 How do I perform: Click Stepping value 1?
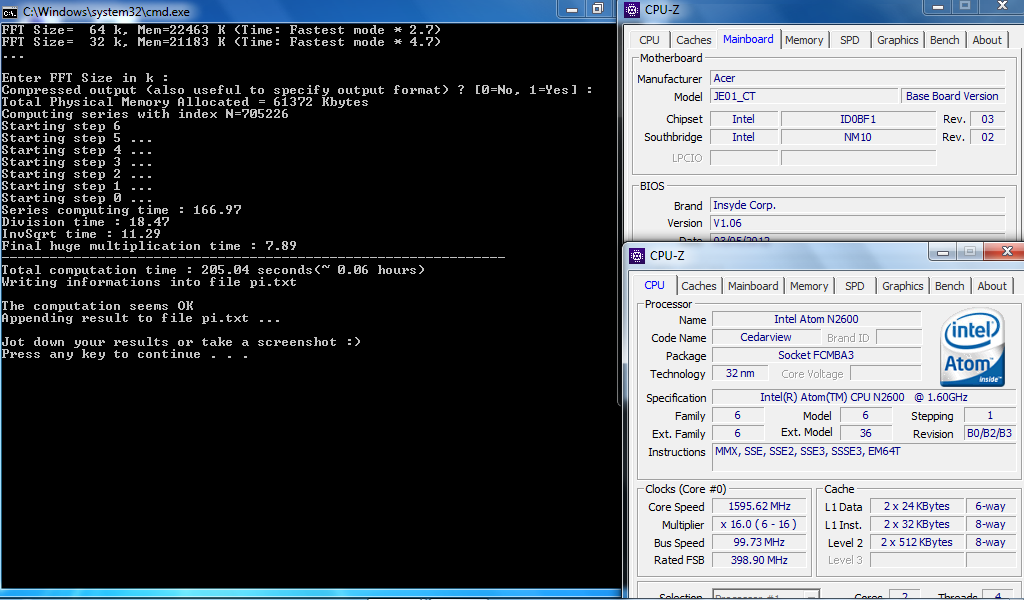pyautogui.click(x=990, y=415)
